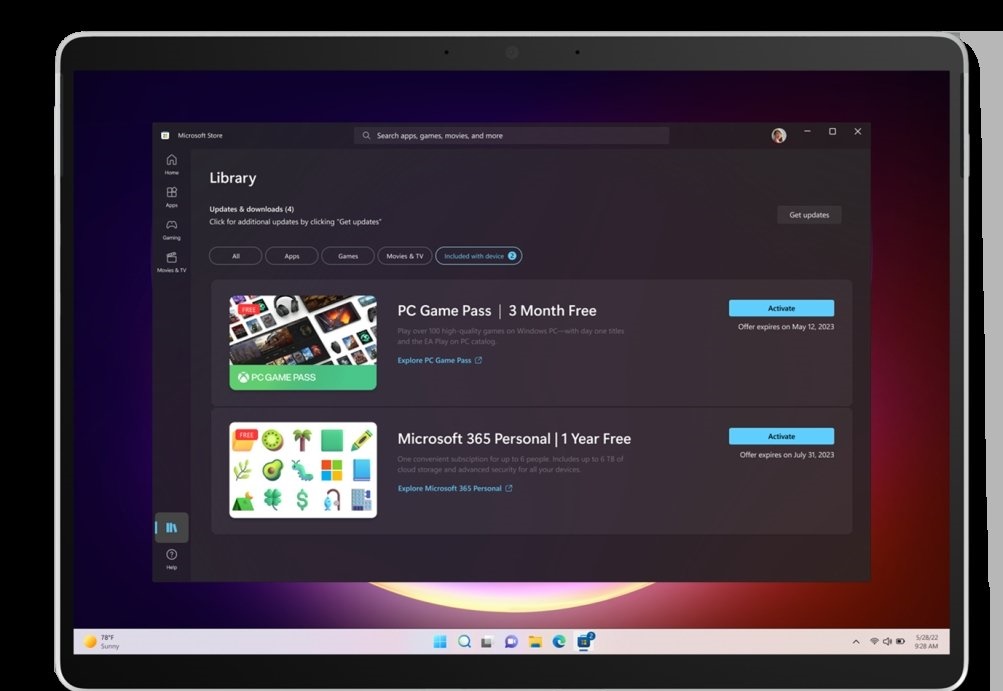The width and height of the screenshot is (1003, 691).
Task: Follow the Explore PC Game Pass link
Action: 439,360
